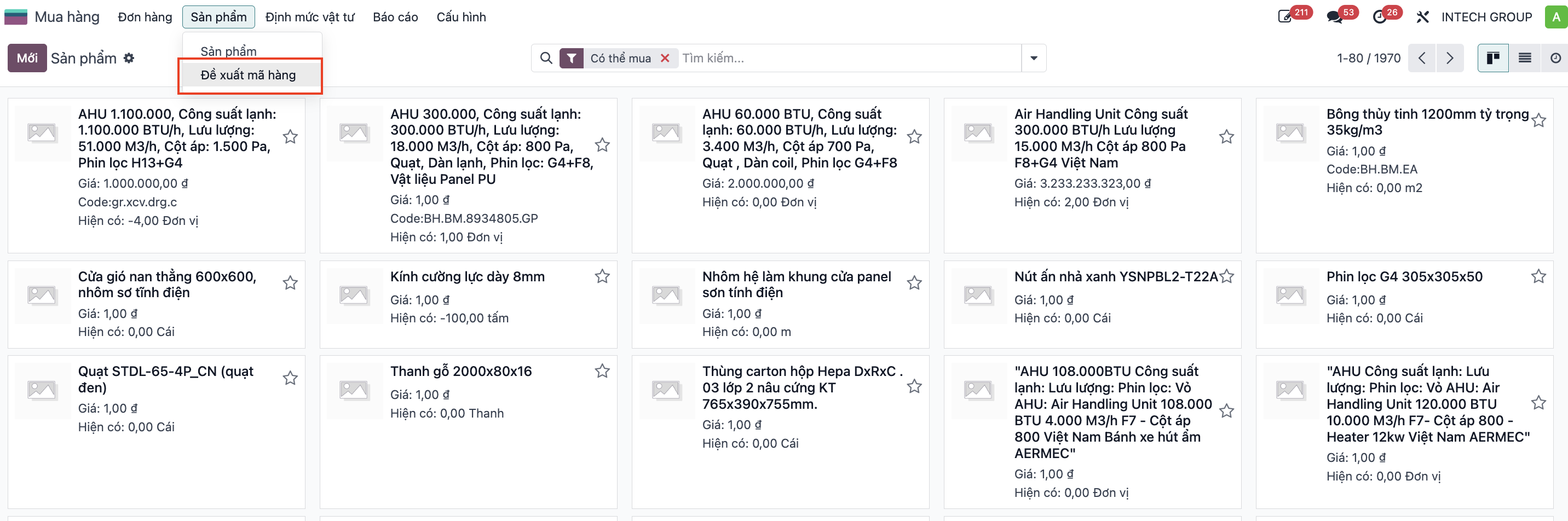
Task: Star Nhôm hệ làm khung cửa panel
Action: pyautogui.click(x=914, y=283)
